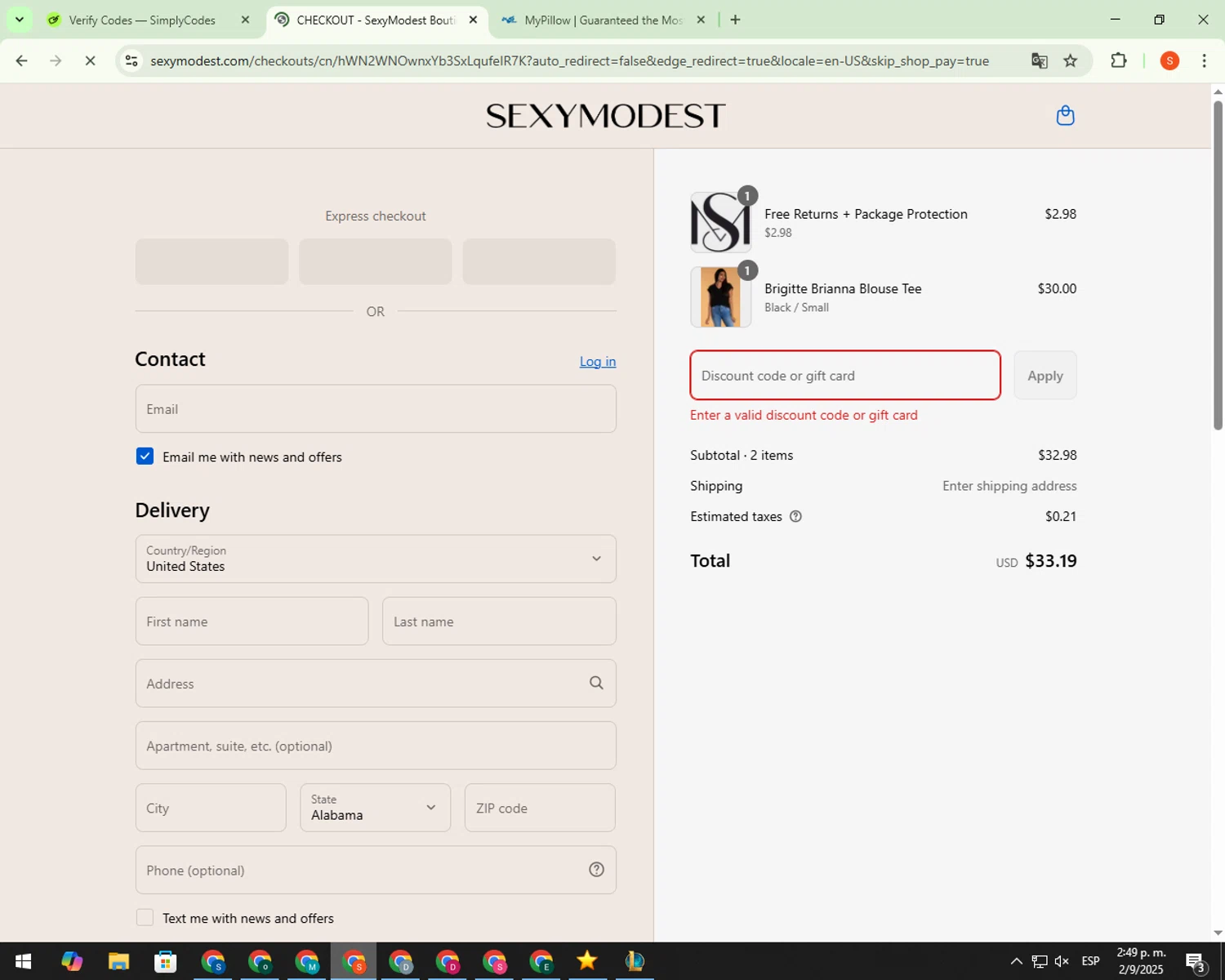Click the first express checkout button

[x=212, y=261]
